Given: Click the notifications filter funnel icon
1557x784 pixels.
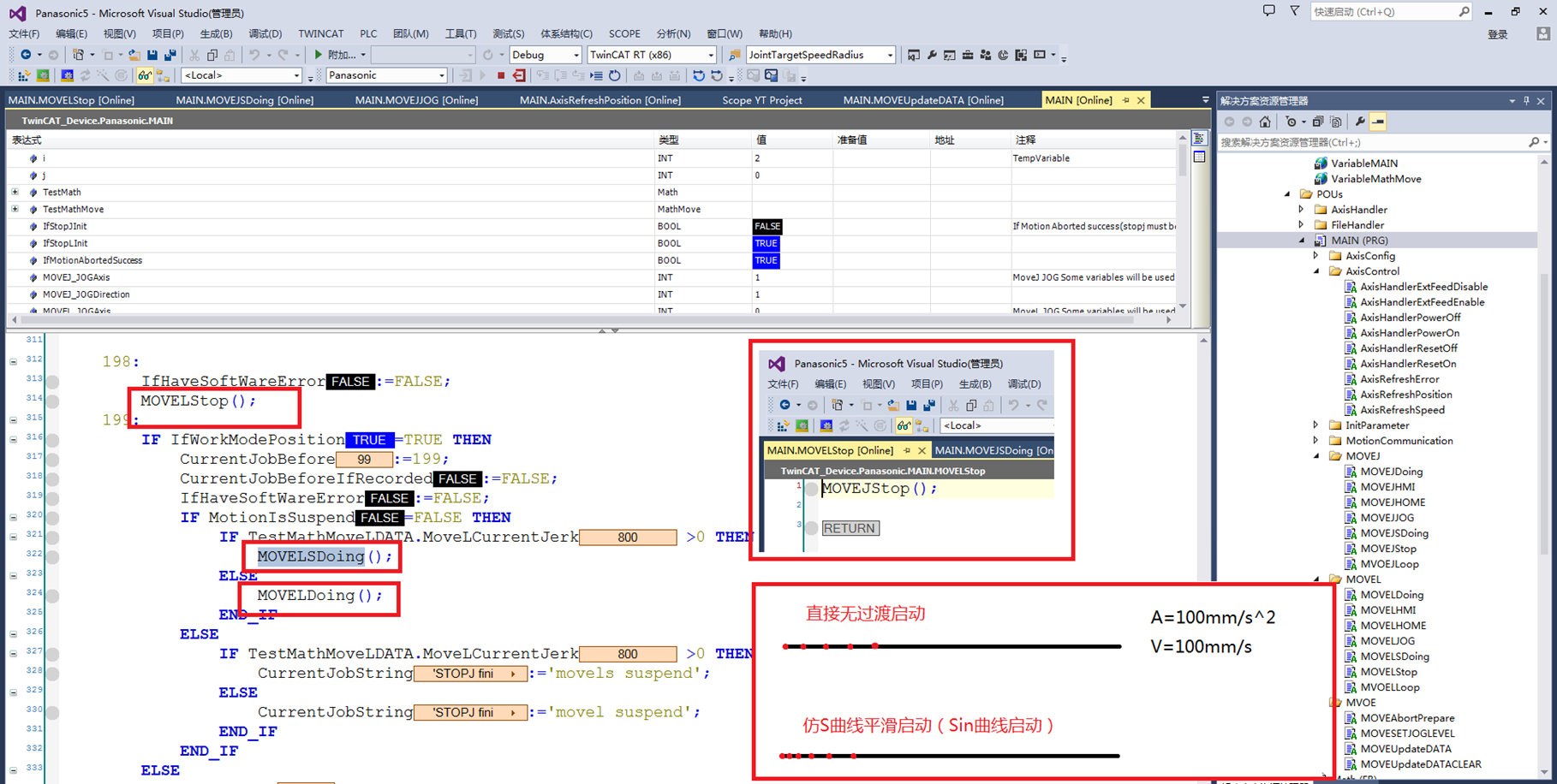Looking at the screenshot, I should point(1294,11).
